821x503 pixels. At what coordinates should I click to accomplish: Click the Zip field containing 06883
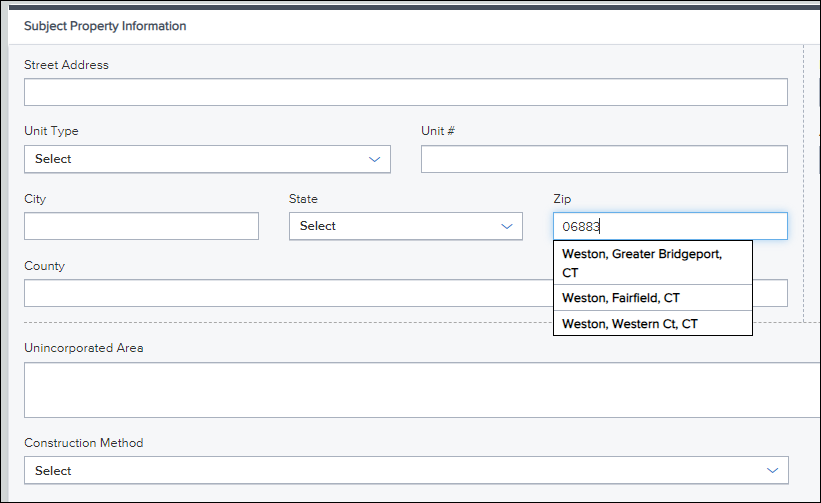click(x=670, y=226)
